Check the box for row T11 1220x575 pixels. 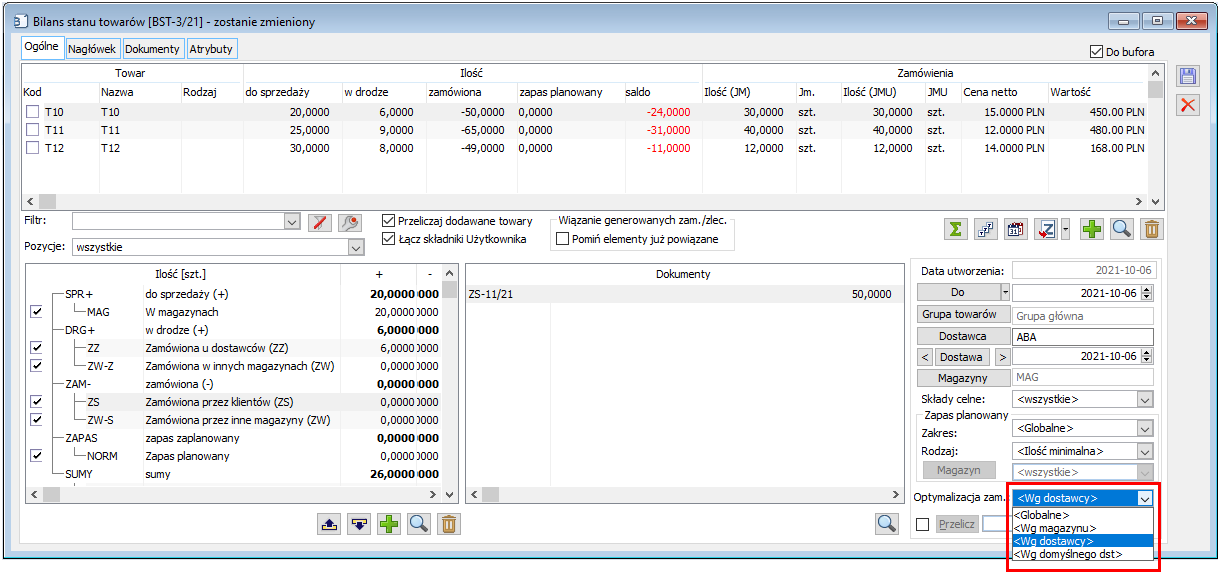[x=33, y=130]
